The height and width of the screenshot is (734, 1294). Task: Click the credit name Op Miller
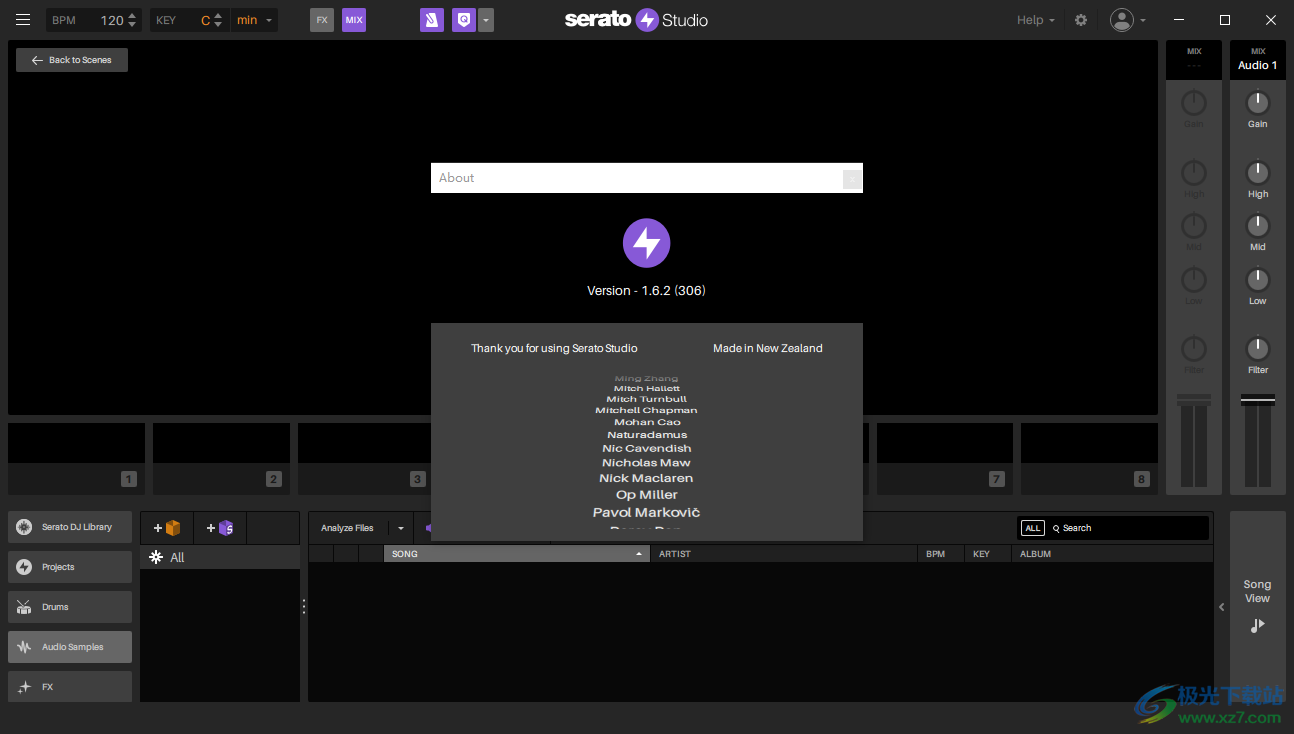(647, 495)
